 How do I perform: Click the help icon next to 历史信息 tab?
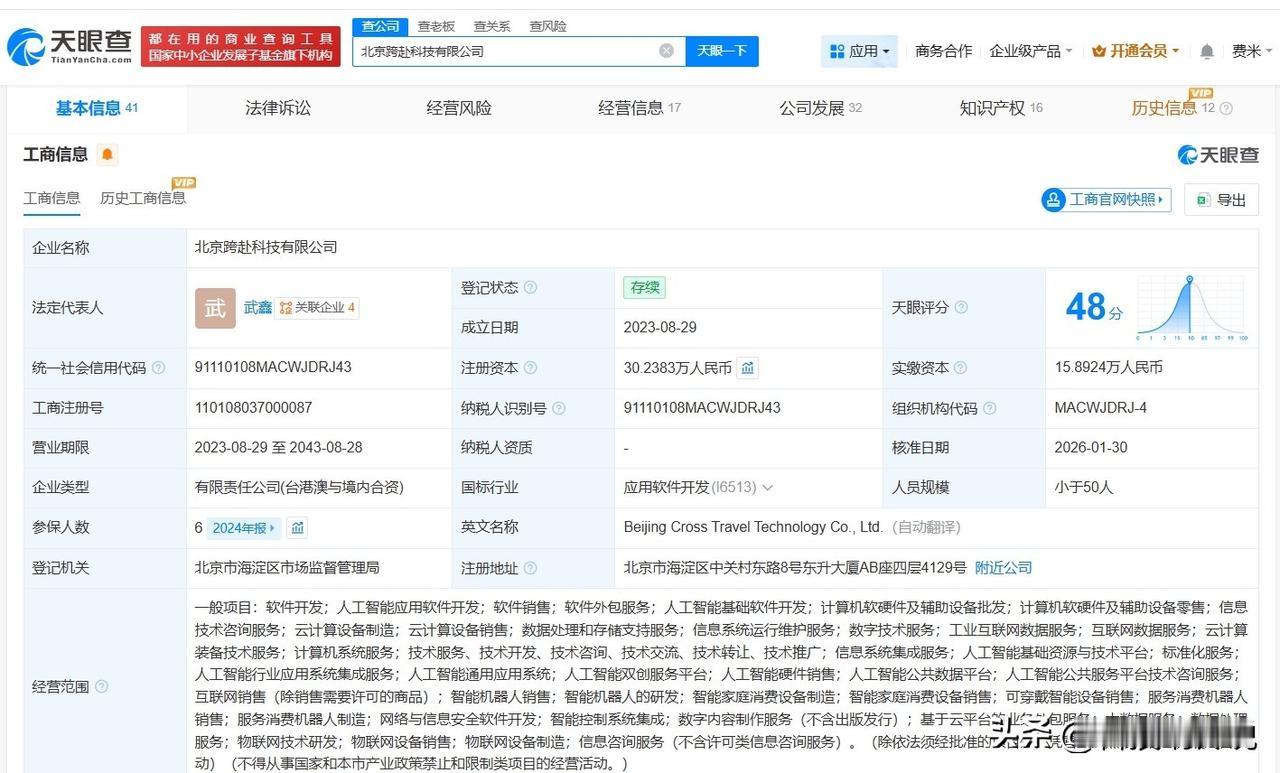[x=1226, y=109]
